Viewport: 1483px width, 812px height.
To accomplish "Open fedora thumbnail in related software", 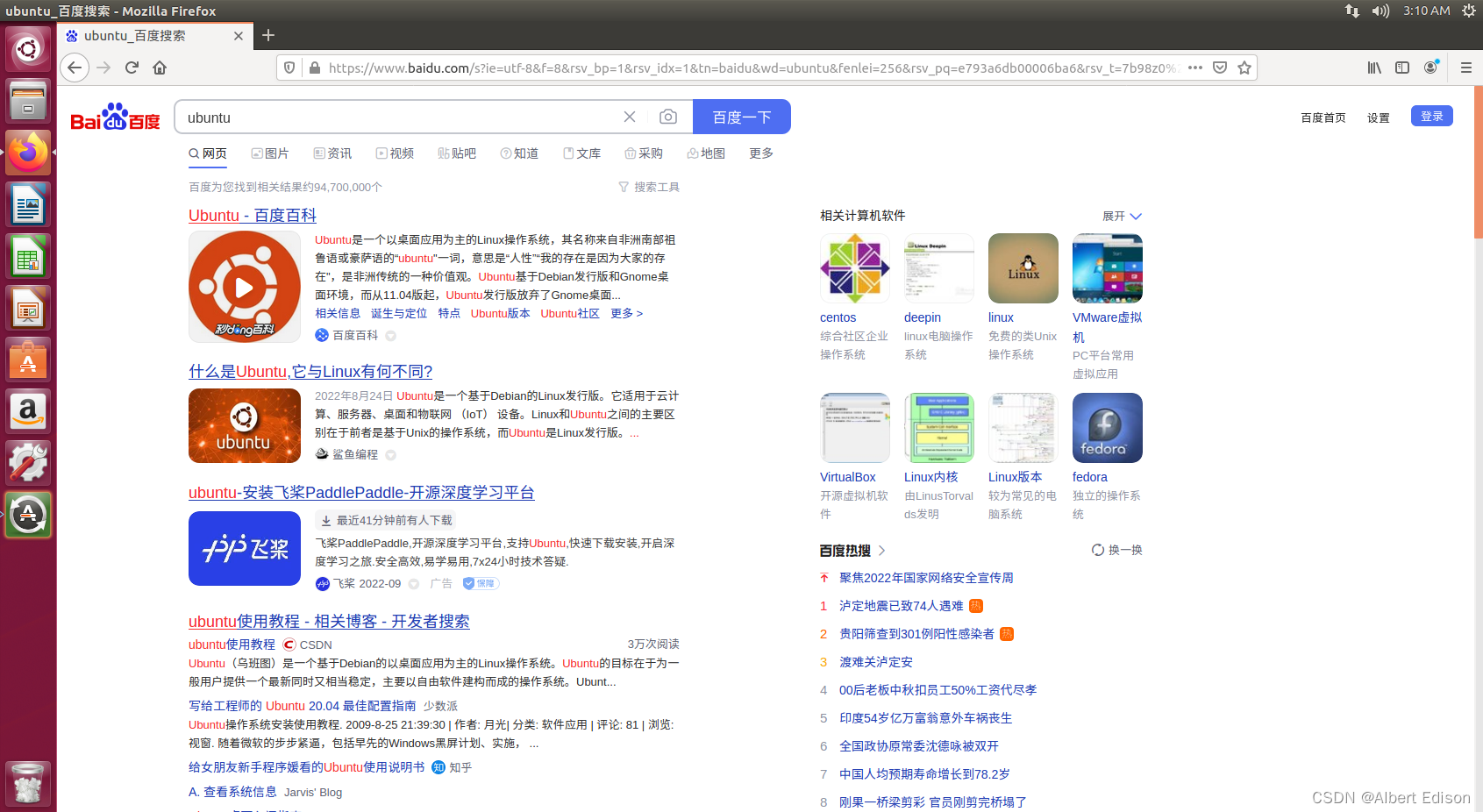I will coord(1108,428).
